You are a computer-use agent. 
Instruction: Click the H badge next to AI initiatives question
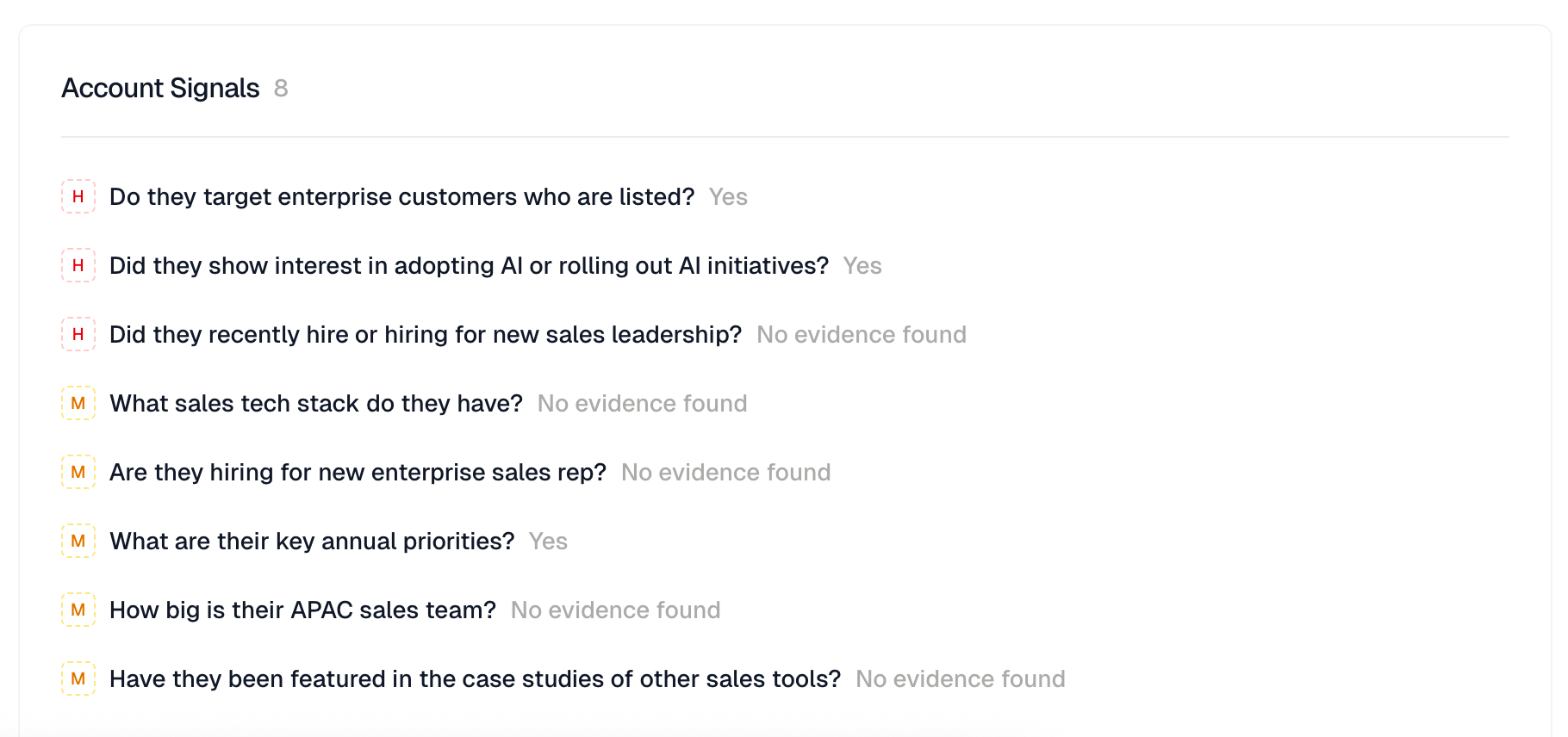click(x=78, y=265)
